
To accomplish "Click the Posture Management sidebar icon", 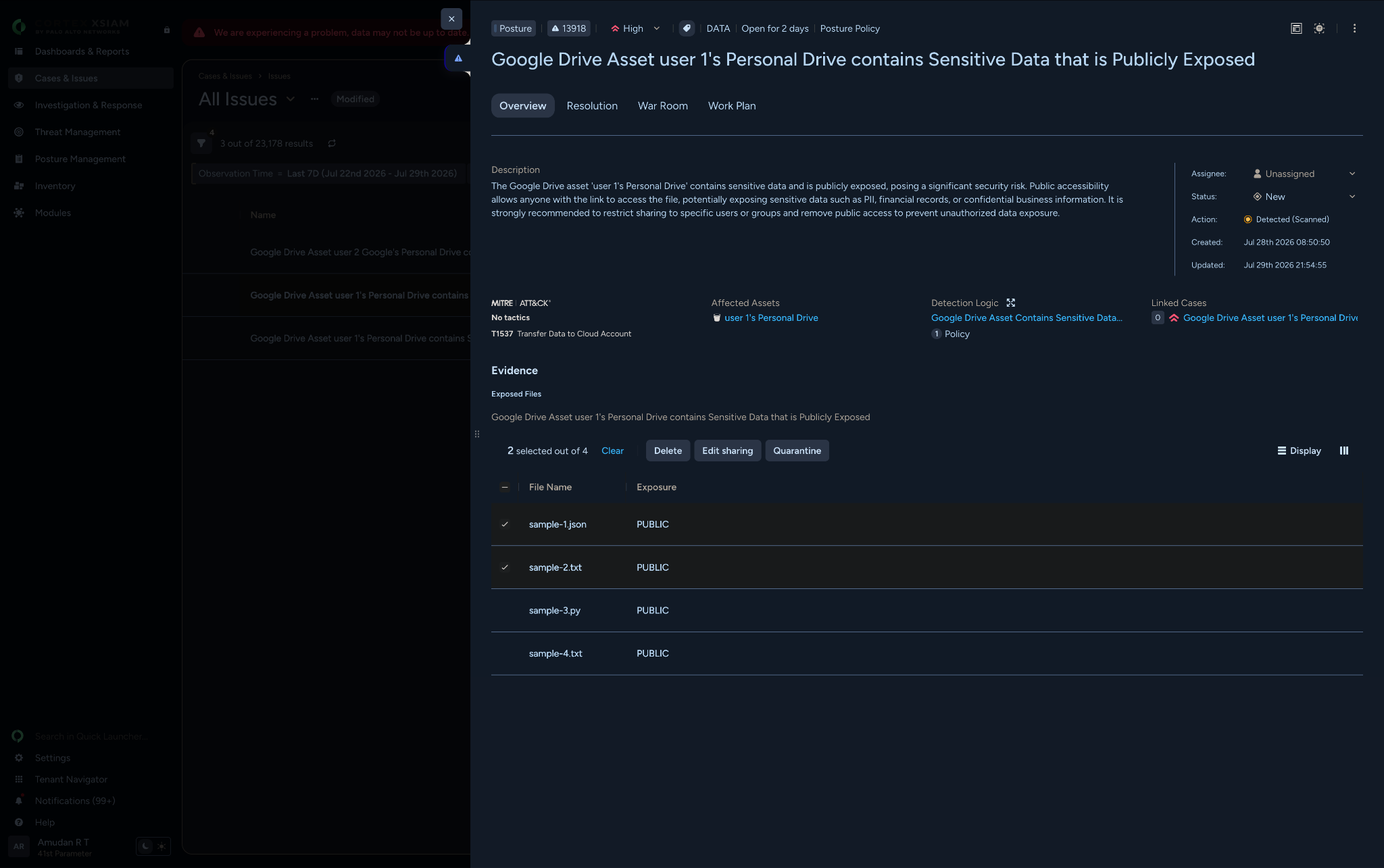I will click(x=19, y=159).
